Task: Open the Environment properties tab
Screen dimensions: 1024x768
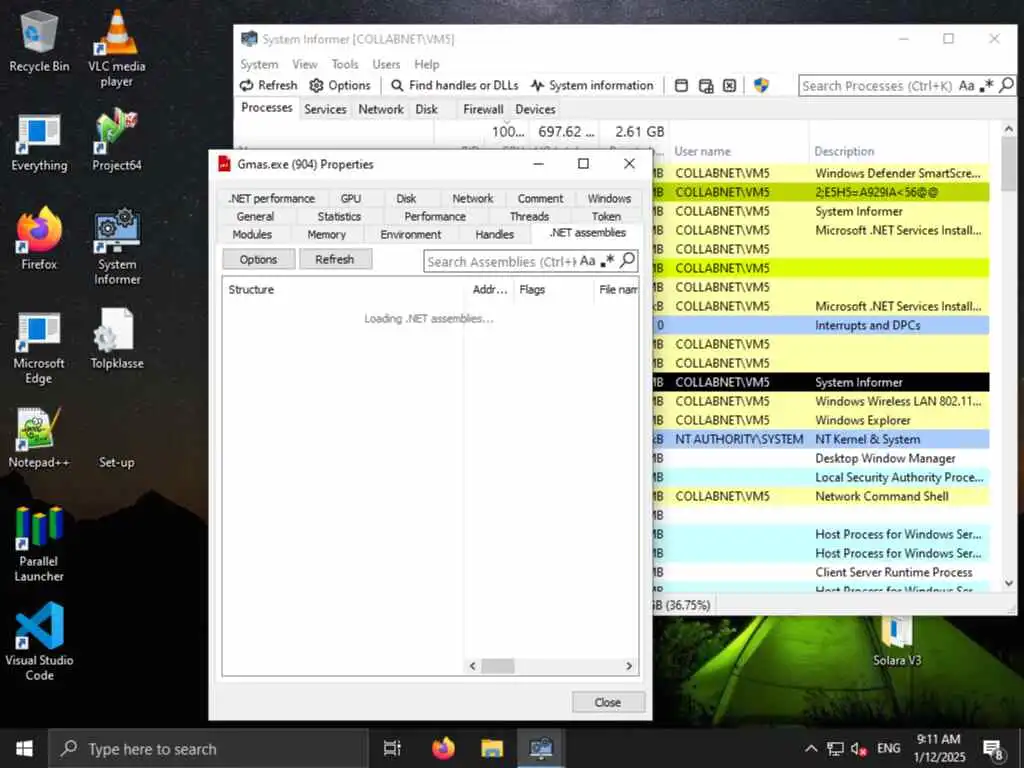Action: [x=411, y=234]
